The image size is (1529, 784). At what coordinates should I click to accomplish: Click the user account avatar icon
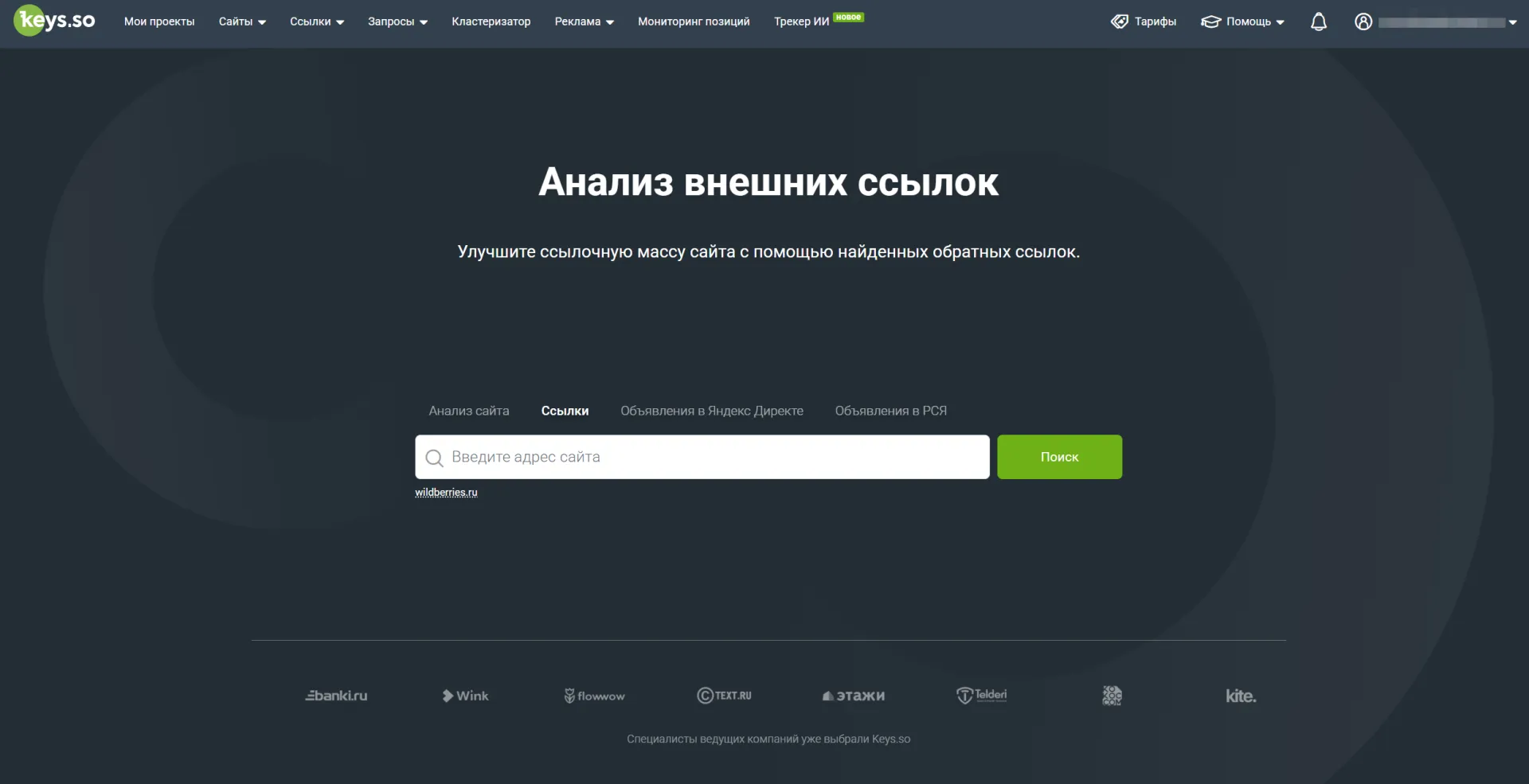tap(1363, 22)
